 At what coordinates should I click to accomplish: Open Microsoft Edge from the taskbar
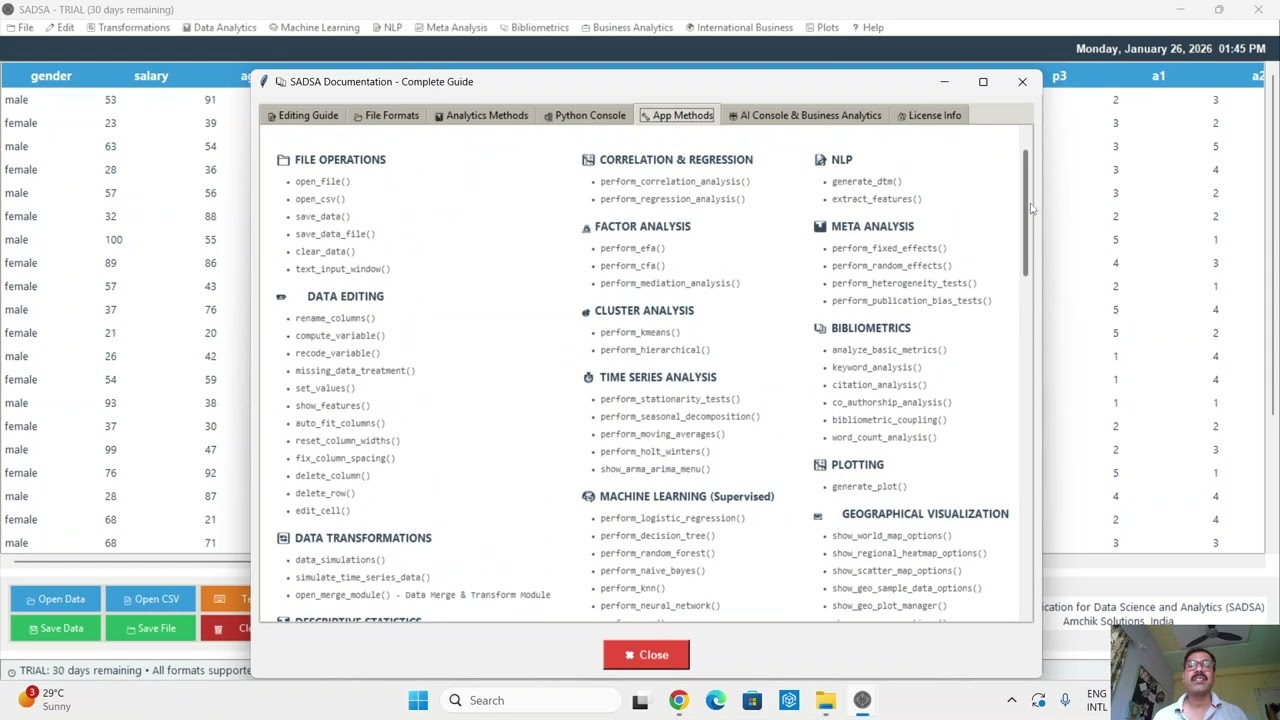(715, 700)
